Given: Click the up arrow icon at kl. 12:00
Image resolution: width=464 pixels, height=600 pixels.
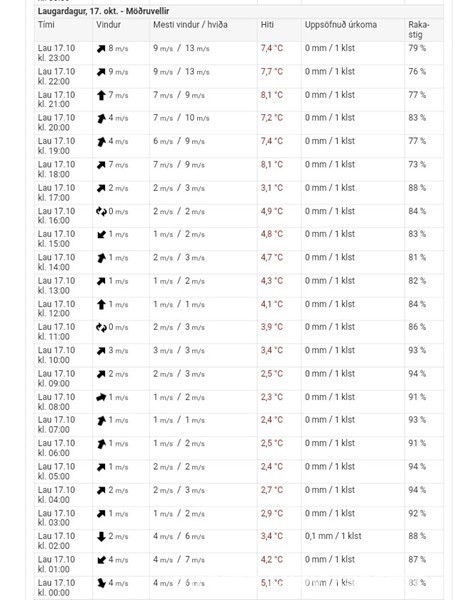Looking at the screenshot, I should [101, 305].
